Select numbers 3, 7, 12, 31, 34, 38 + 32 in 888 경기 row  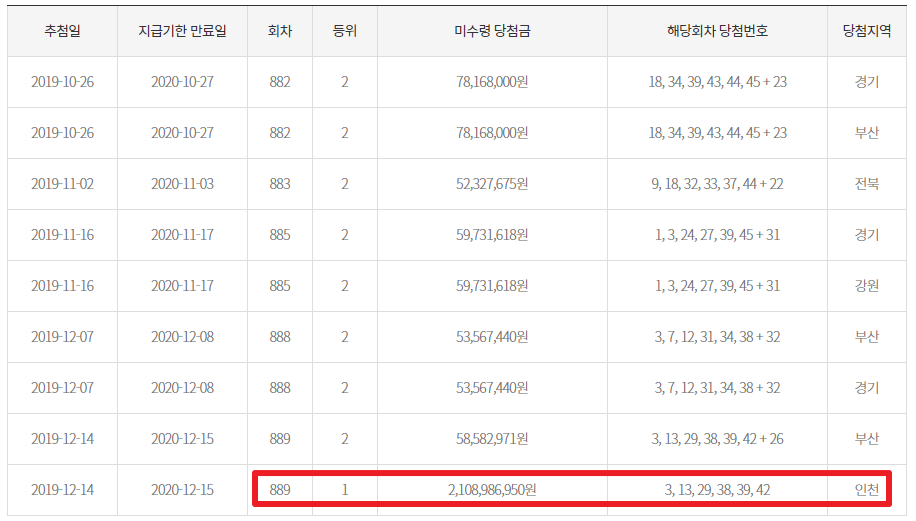717,388
